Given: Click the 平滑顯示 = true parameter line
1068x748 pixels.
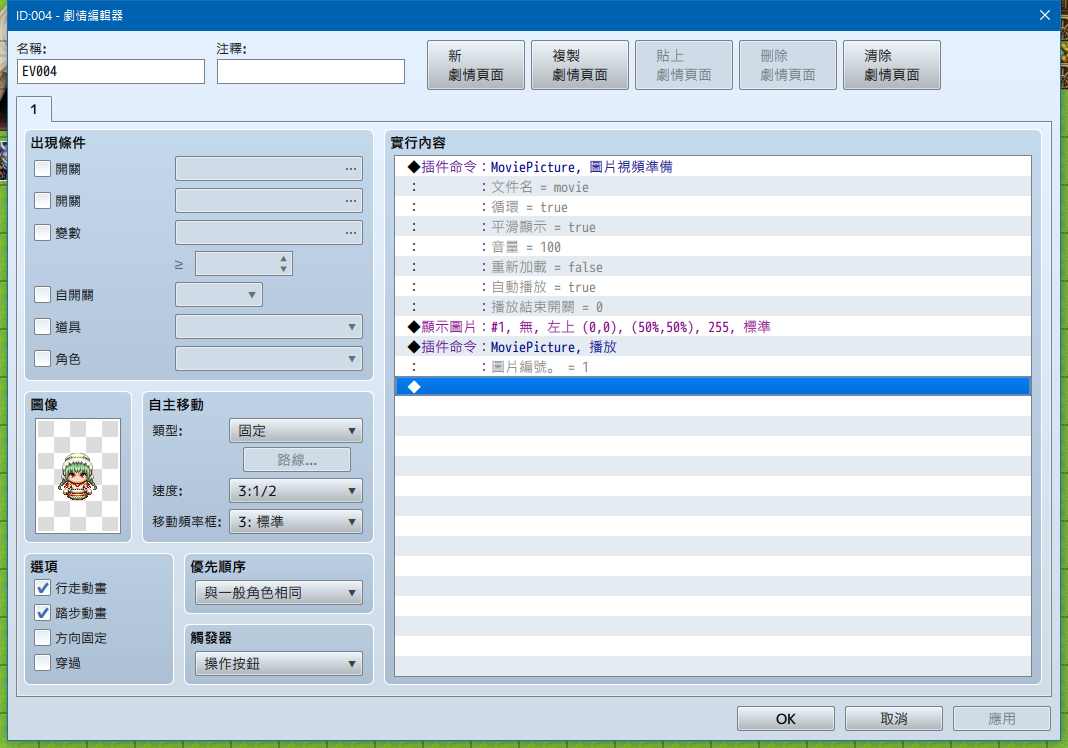Looking at the screenshot, I should (712, 227).
